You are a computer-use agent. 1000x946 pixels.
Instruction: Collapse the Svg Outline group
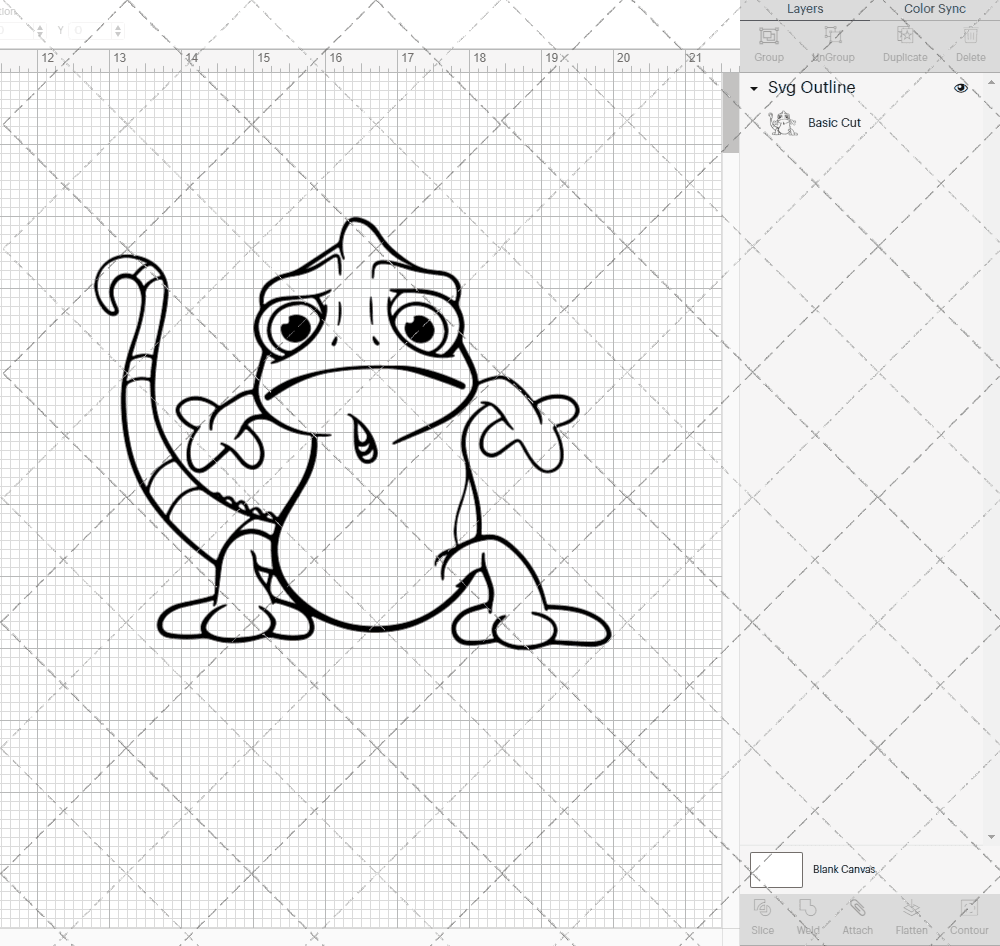754,88
